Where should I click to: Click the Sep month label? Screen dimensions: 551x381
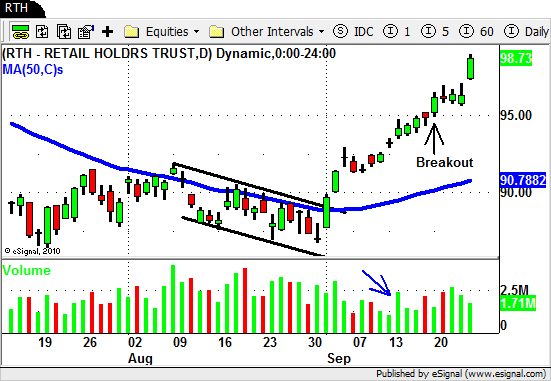pyautogui.click(x=339, y=359)
